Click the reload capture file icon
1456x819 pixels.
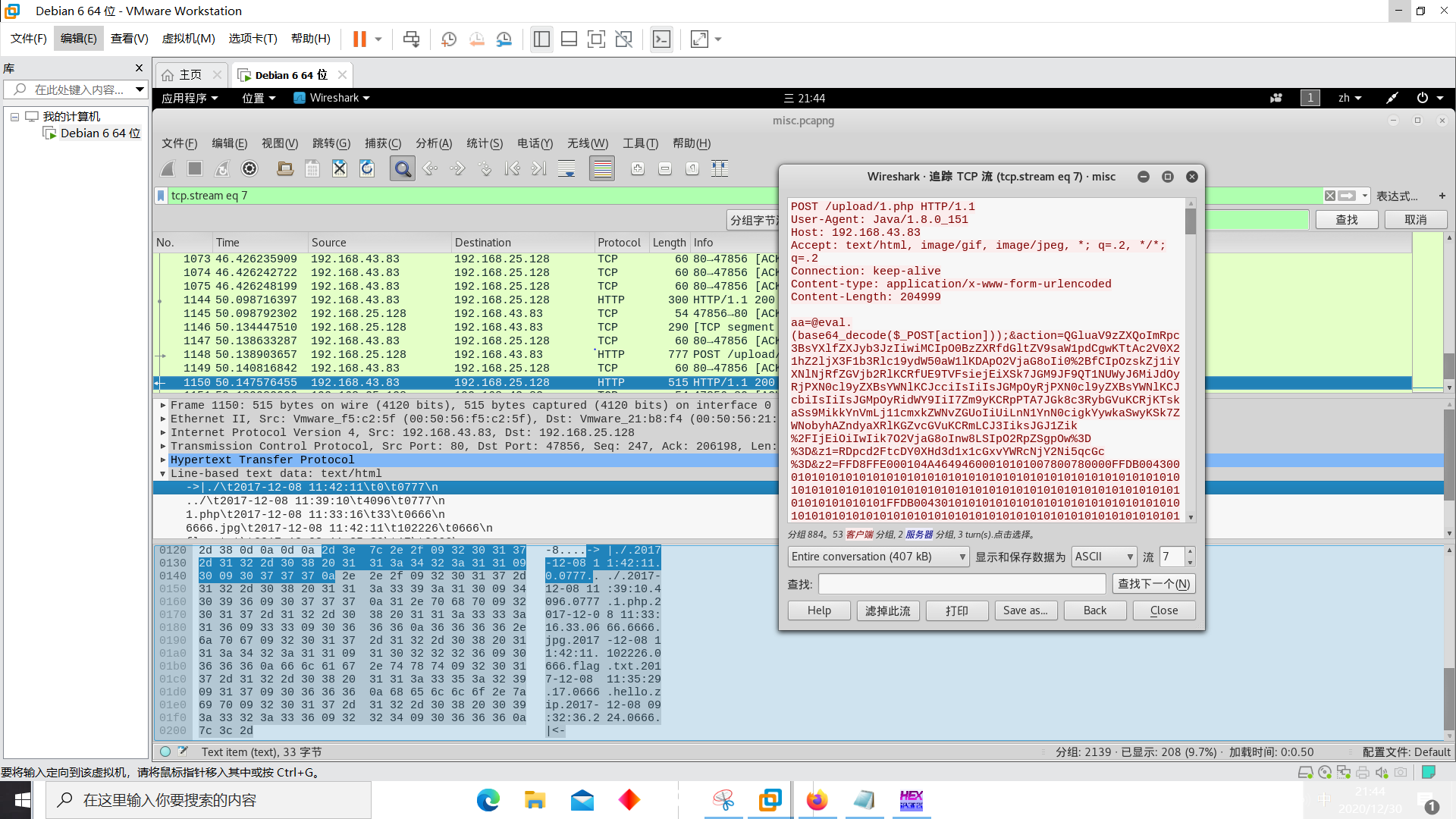367,168
